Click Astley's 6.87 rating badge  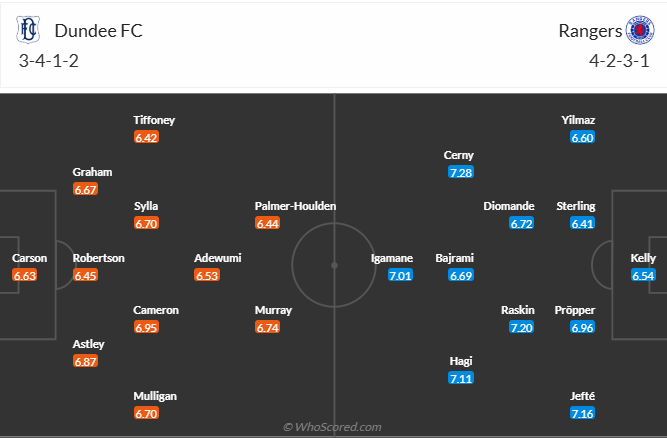click(x=85, y=361)
